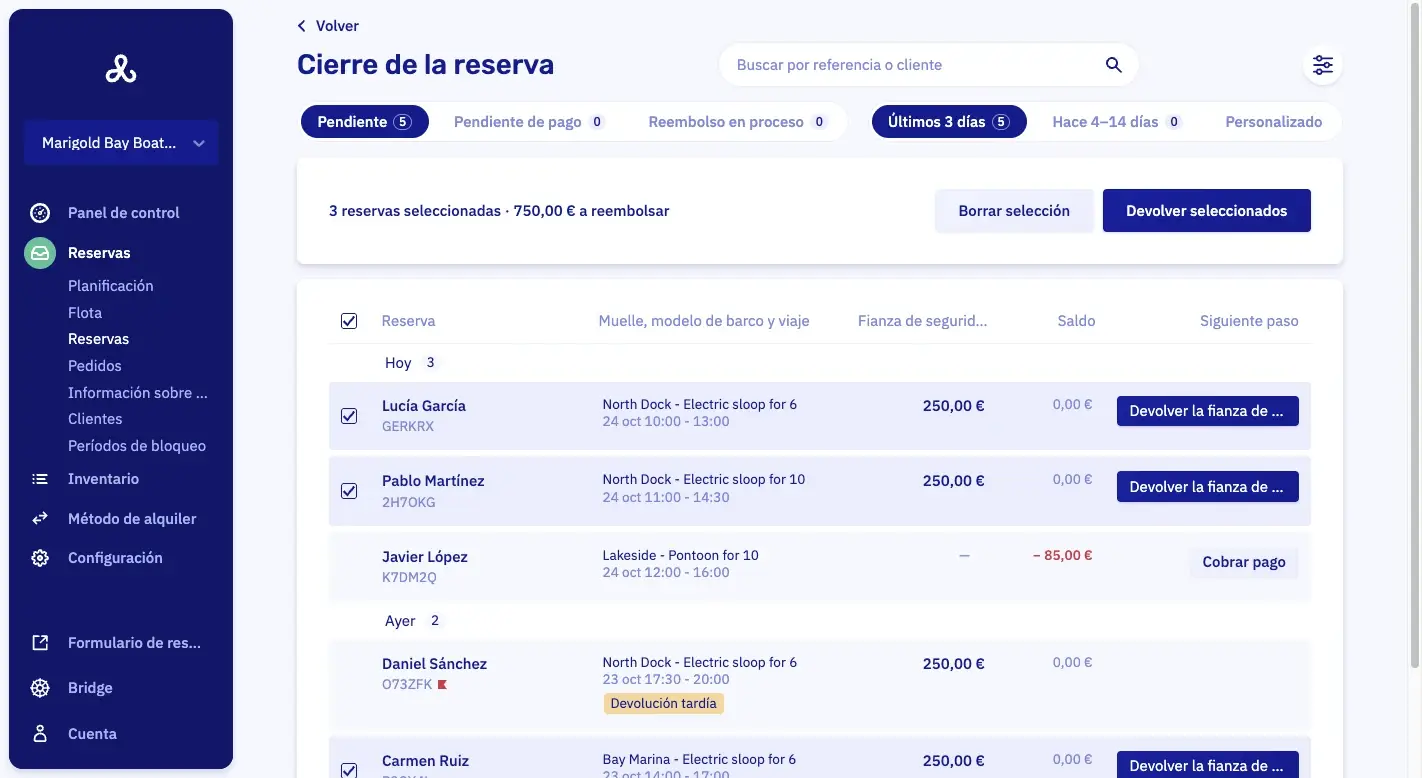Click the Reservas green inbox icon
1422x778 pixels.
click(40, 253)
